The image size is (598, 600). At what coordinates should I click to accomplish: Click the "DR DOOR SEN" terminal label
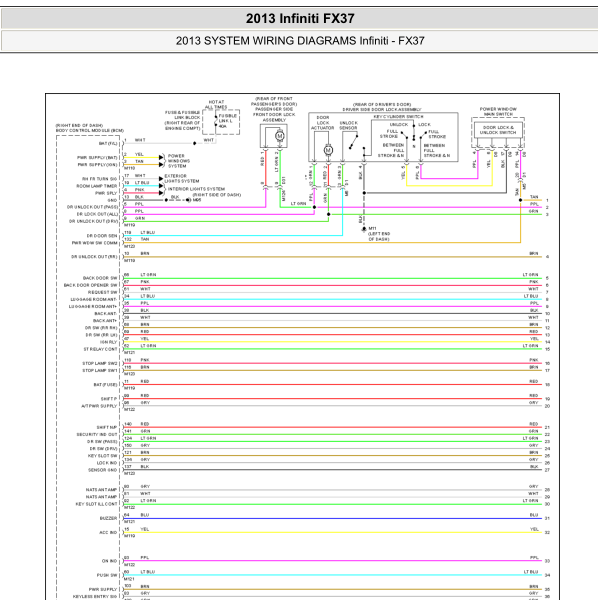[x=102, y=236]
